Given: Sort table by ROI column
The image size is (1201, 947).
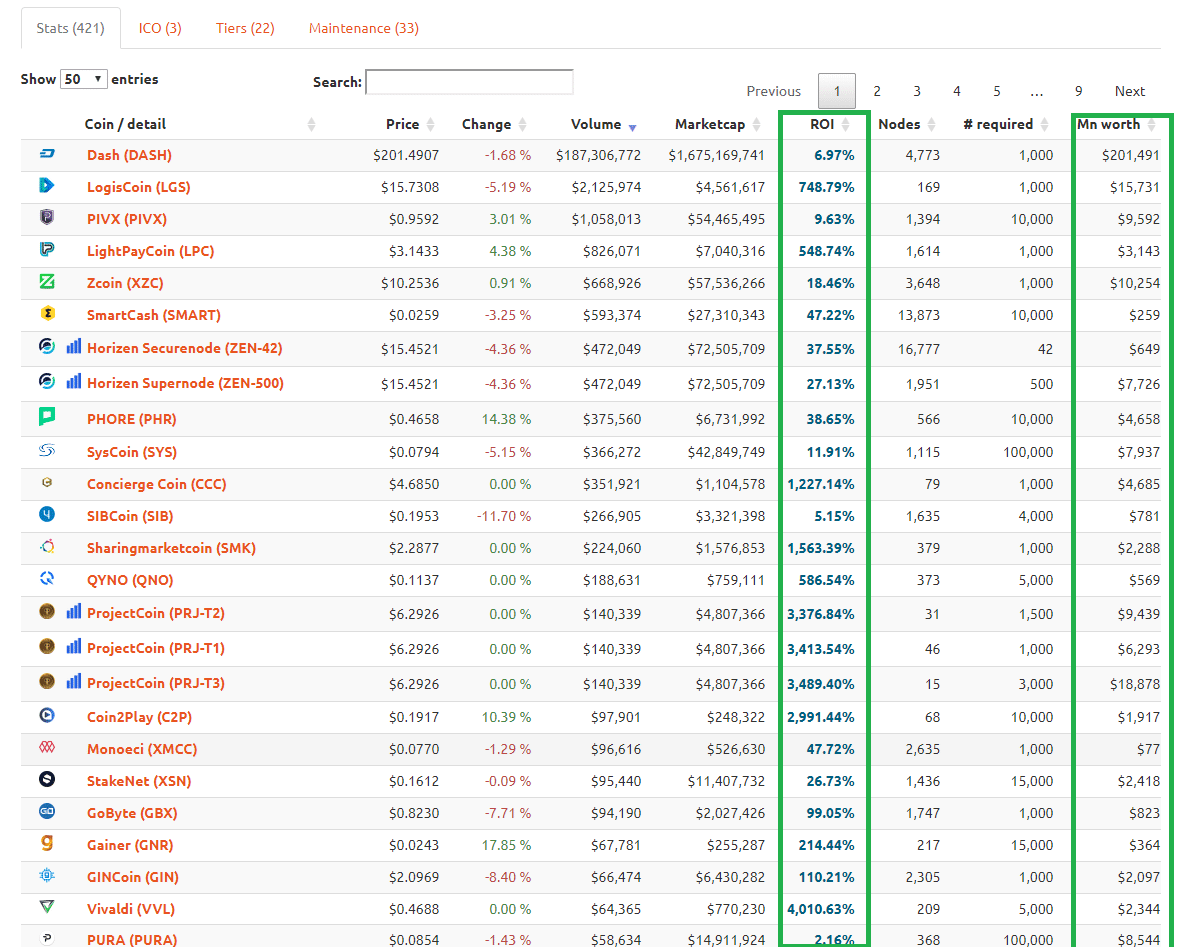Looking at the screenshot, I should point(830,124).
